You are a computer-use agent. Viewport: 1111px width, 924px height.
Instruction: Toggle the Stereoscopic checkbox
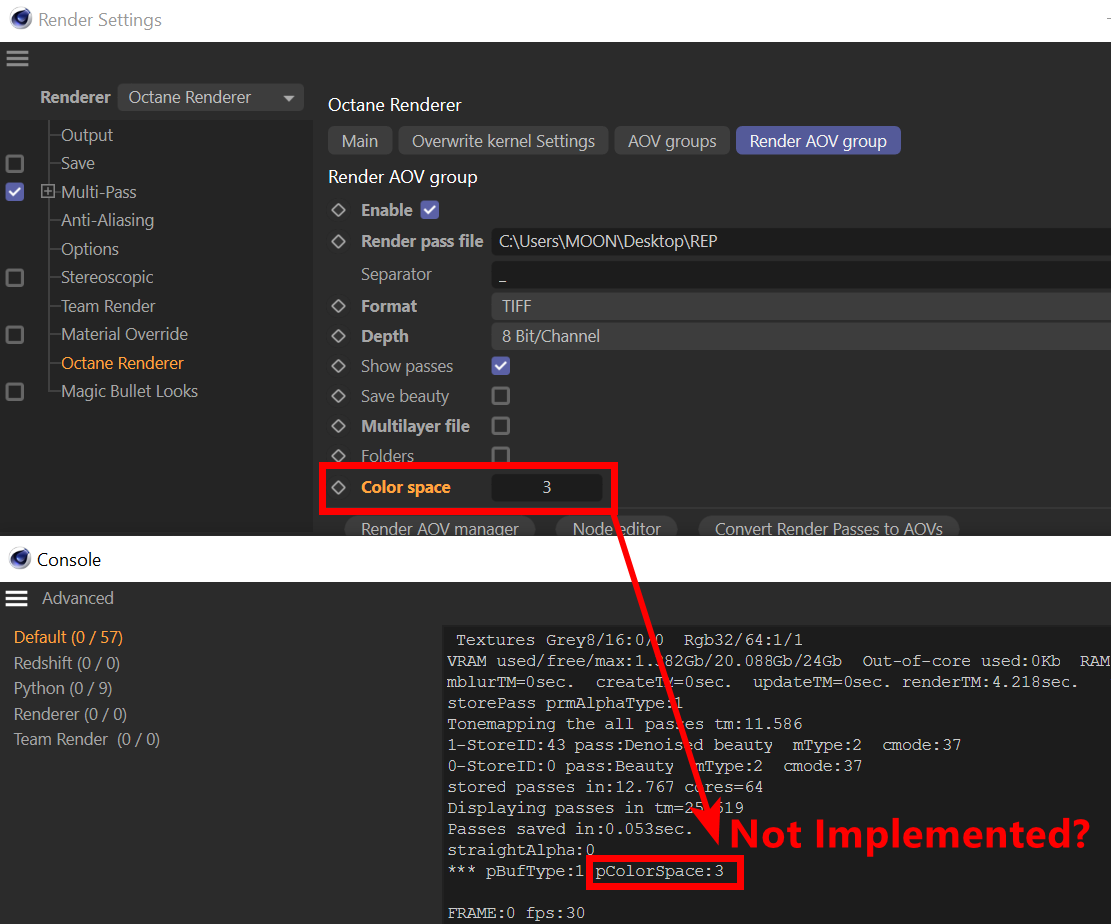15,278
